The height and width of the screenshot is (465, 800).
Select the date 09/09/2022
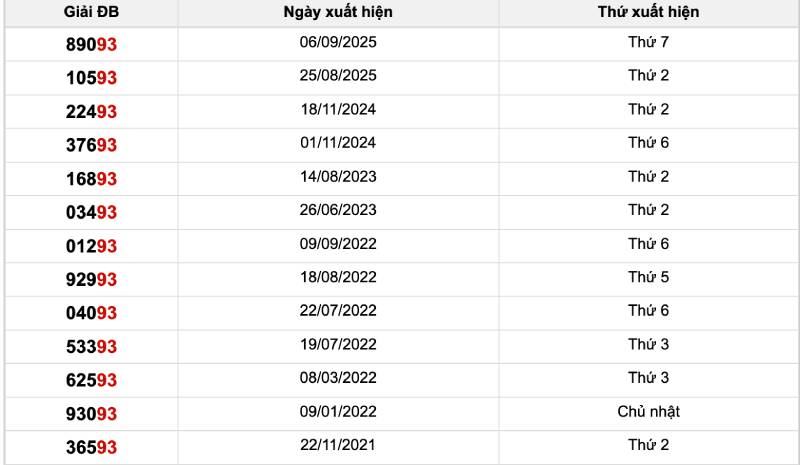pos(338,243)
